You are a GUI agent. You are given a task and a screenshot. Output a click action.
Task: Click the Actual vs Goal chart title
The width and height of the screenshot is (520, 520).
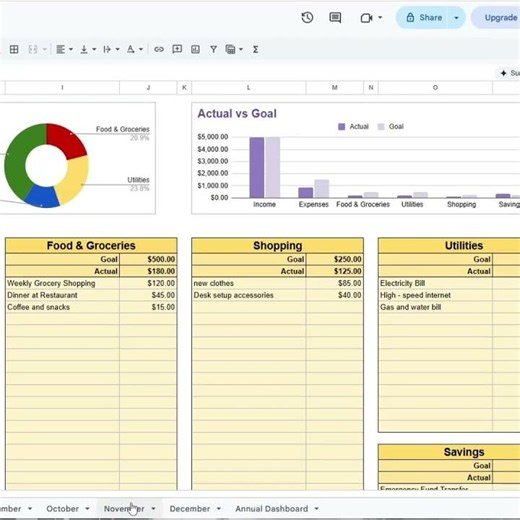(x=237, y=114)
